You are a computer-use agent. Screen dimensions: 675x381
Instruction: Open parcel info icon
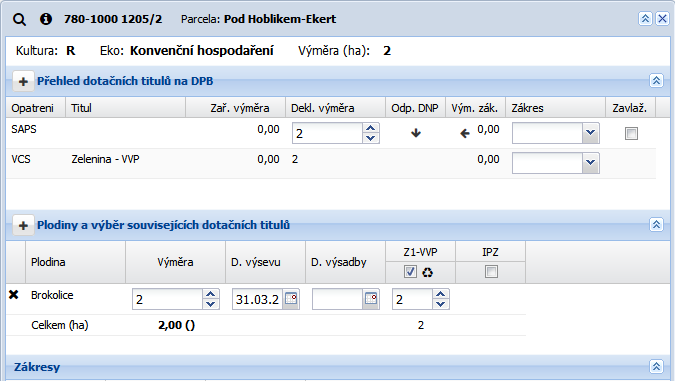pos(46,19)
